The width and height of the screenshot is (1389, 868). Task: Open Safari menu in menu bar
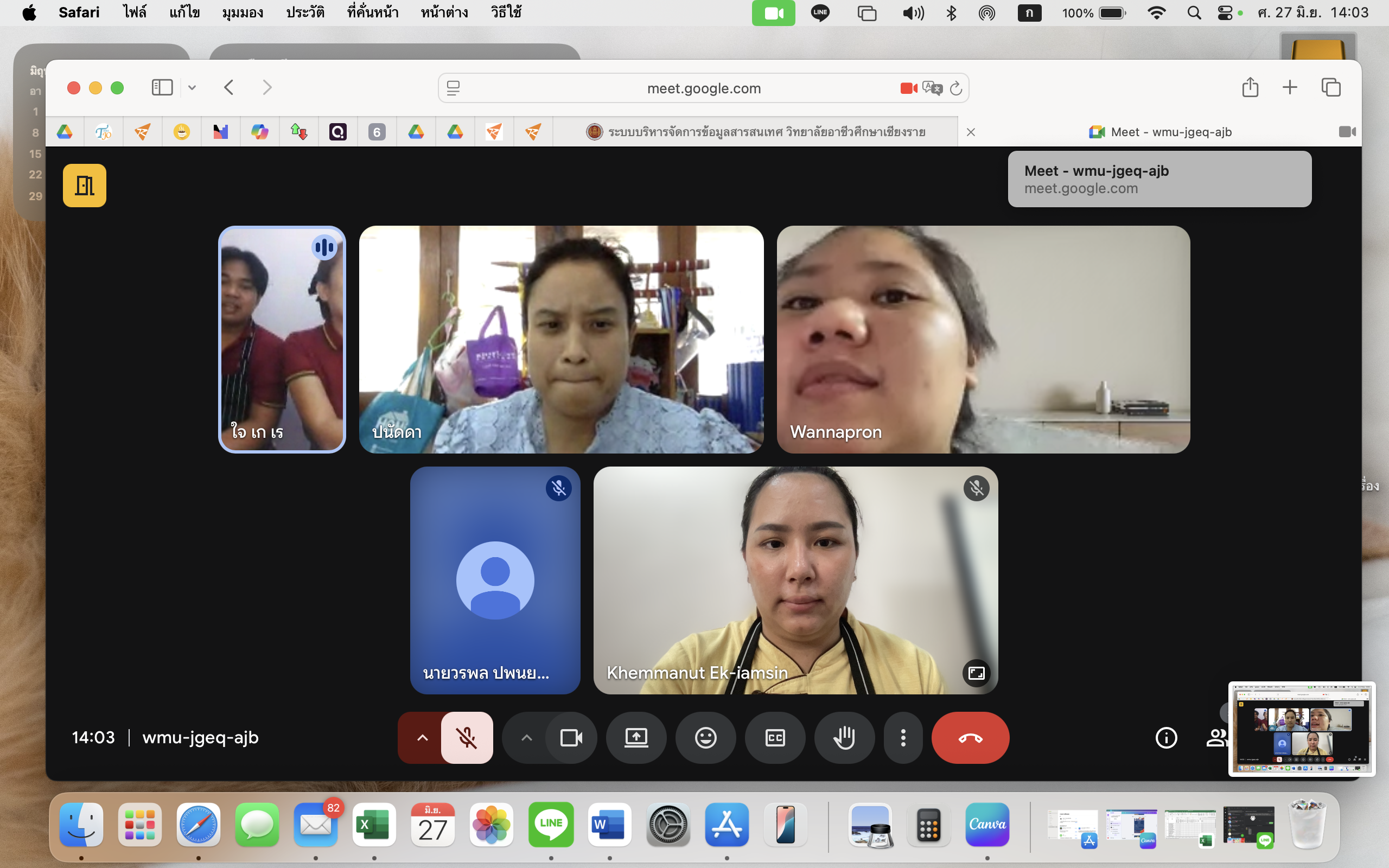(79, 12)
